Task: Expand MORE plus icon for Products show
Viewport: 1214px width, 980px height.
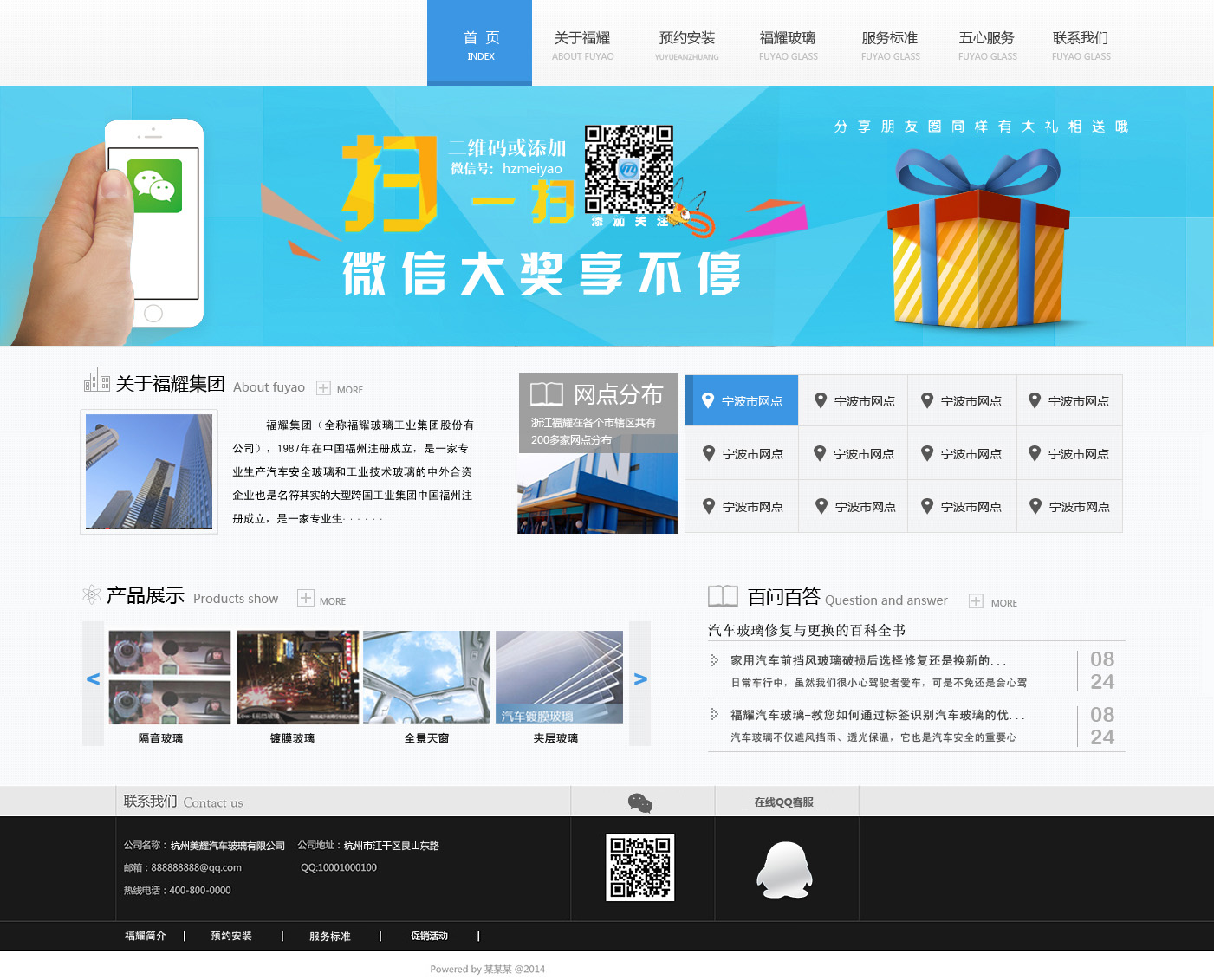Action: (x=305, y=598)
